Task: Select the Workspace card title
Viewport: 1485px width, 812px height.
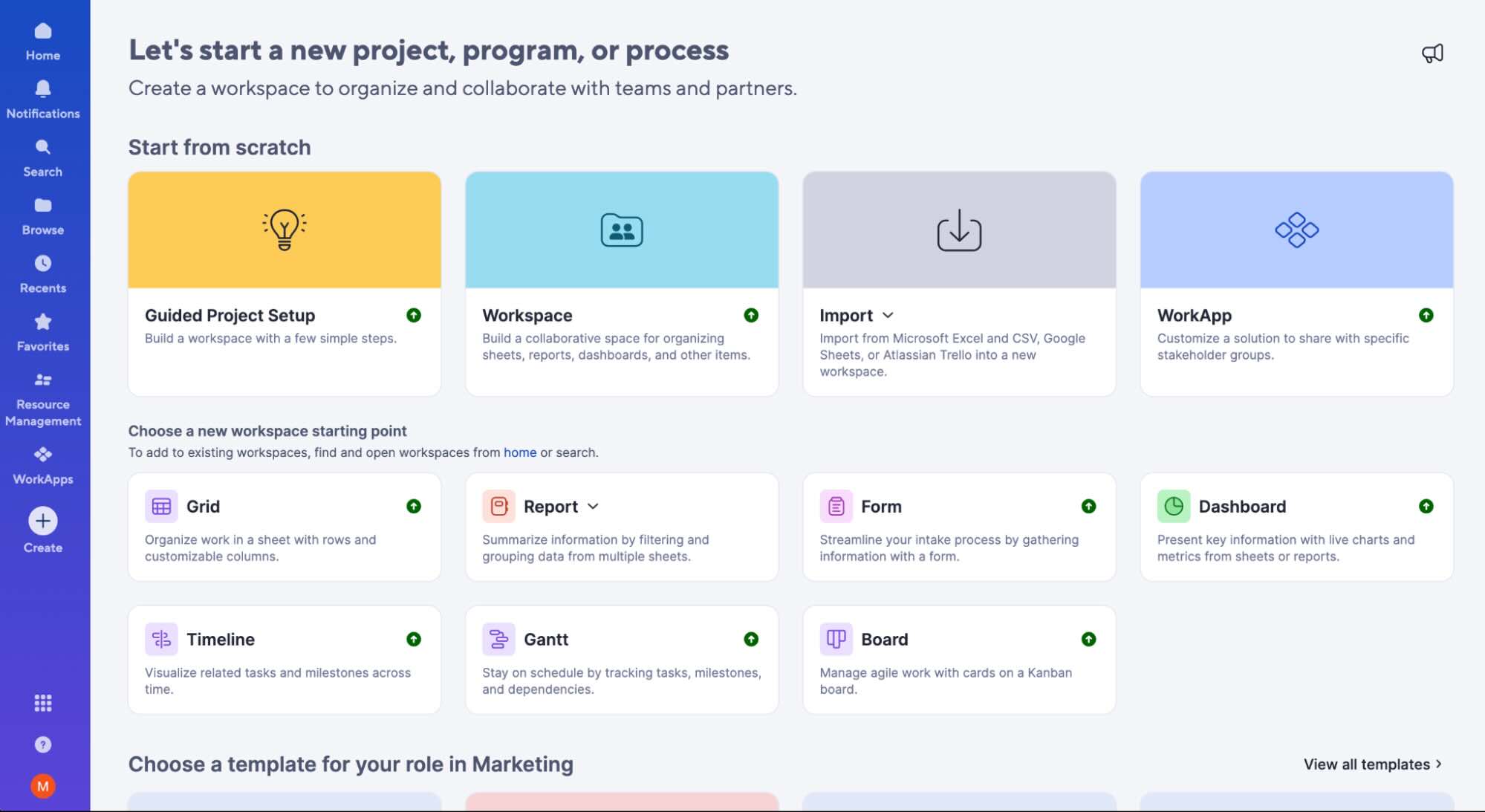Action: coord(527,316)
